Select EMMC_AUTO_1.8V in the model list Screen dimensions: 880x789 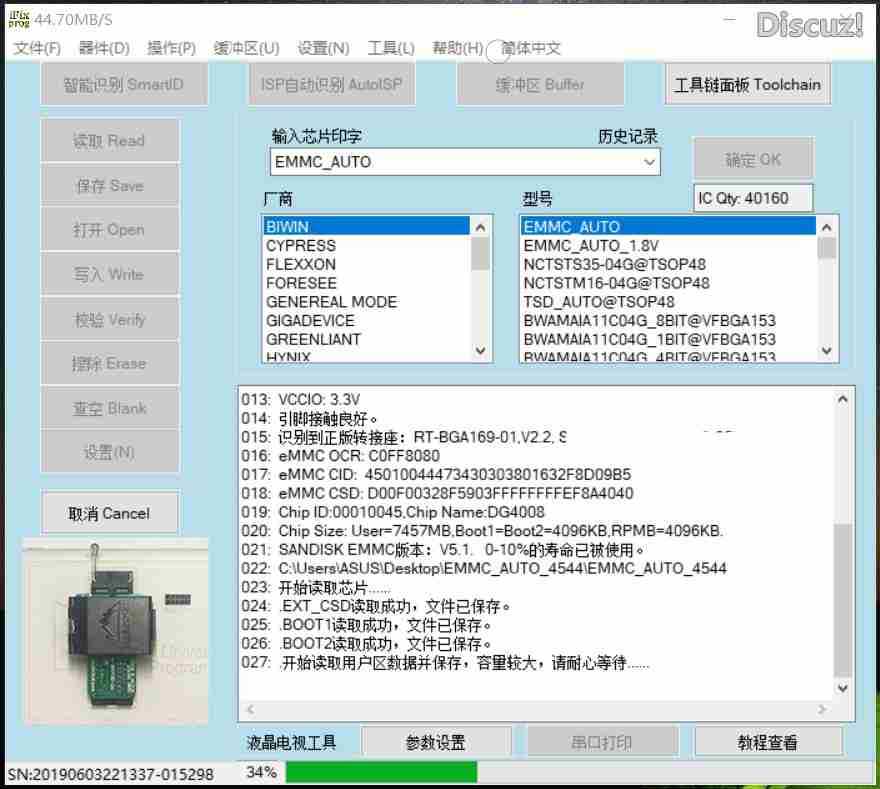tap(591, 245)
